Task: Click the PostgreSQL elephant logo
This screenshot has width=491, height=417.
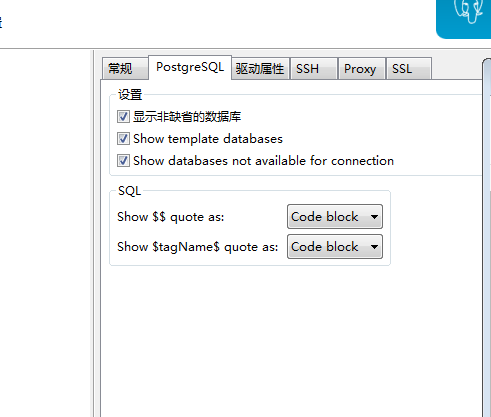Action: [464, 18]
